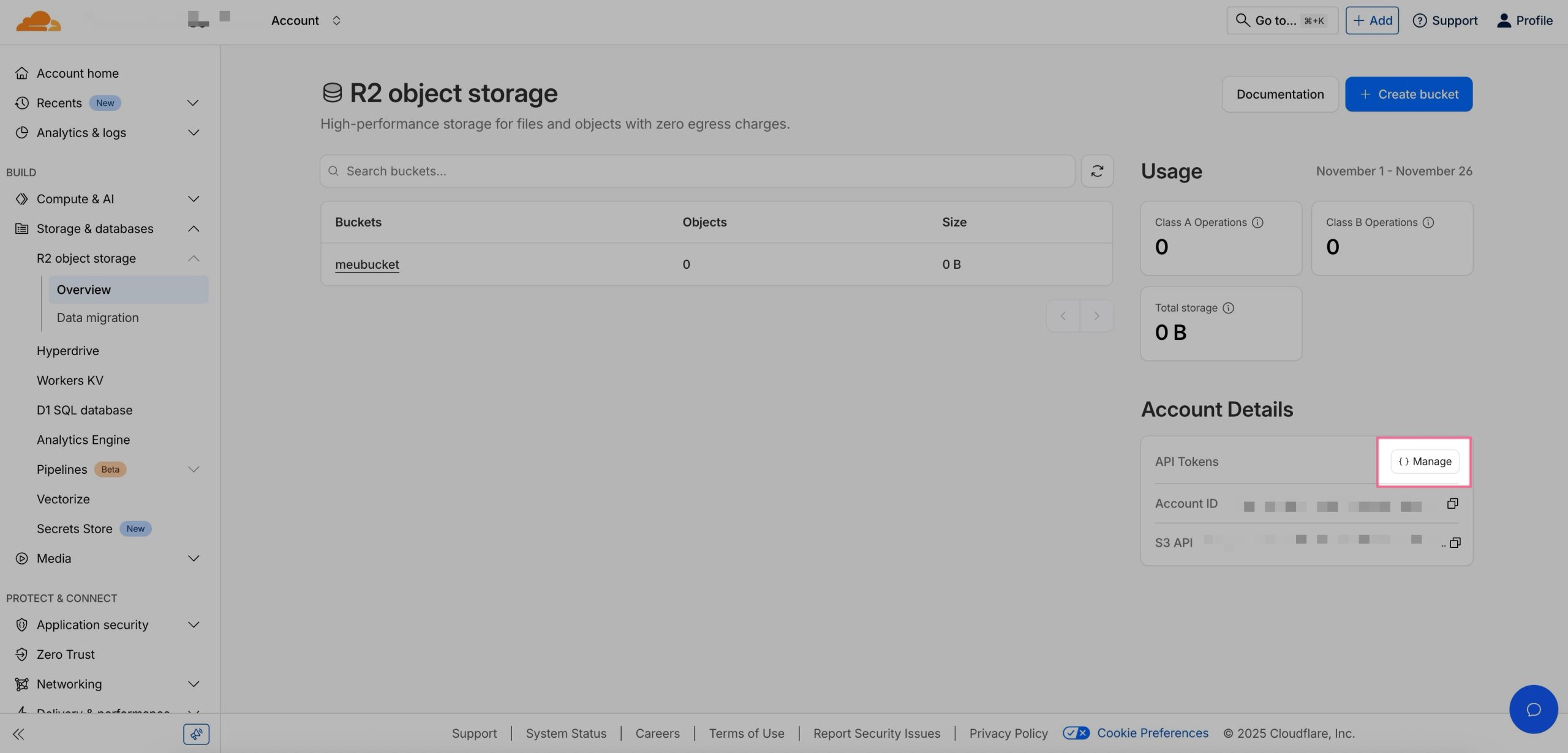Click the Application security shield icon
This screenshot has width=1568, height=753.
[22, 625]
